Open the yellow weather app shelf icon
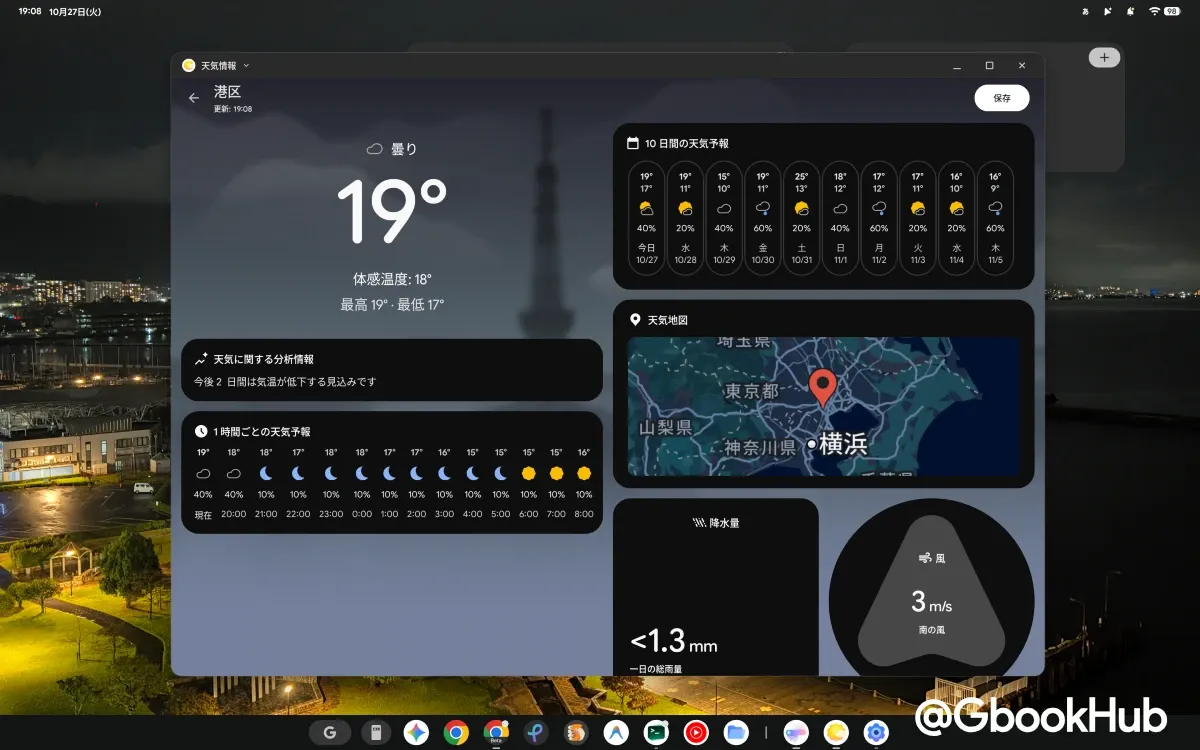 [x=836, y=733]
